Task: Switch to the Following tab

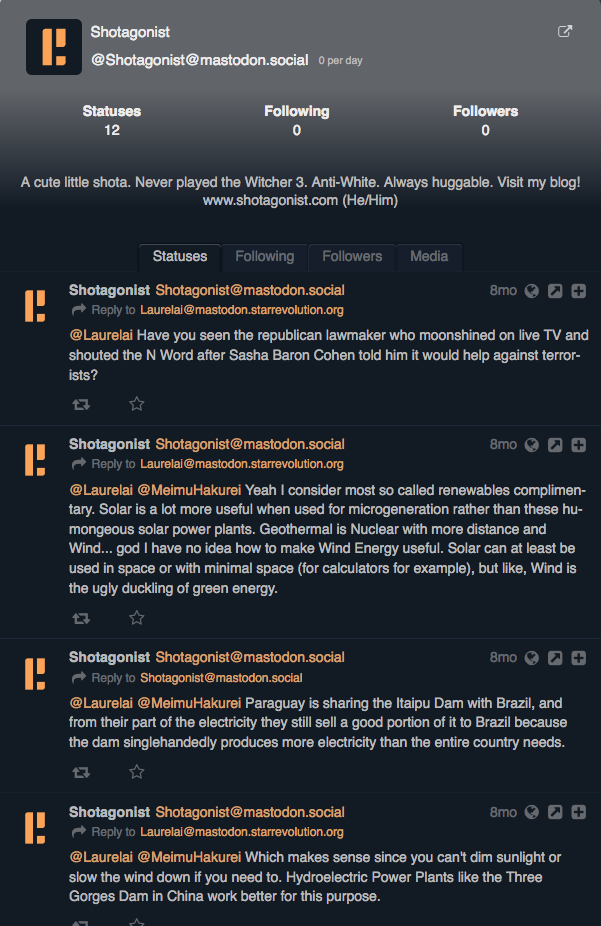Action: tap(264, 256)
